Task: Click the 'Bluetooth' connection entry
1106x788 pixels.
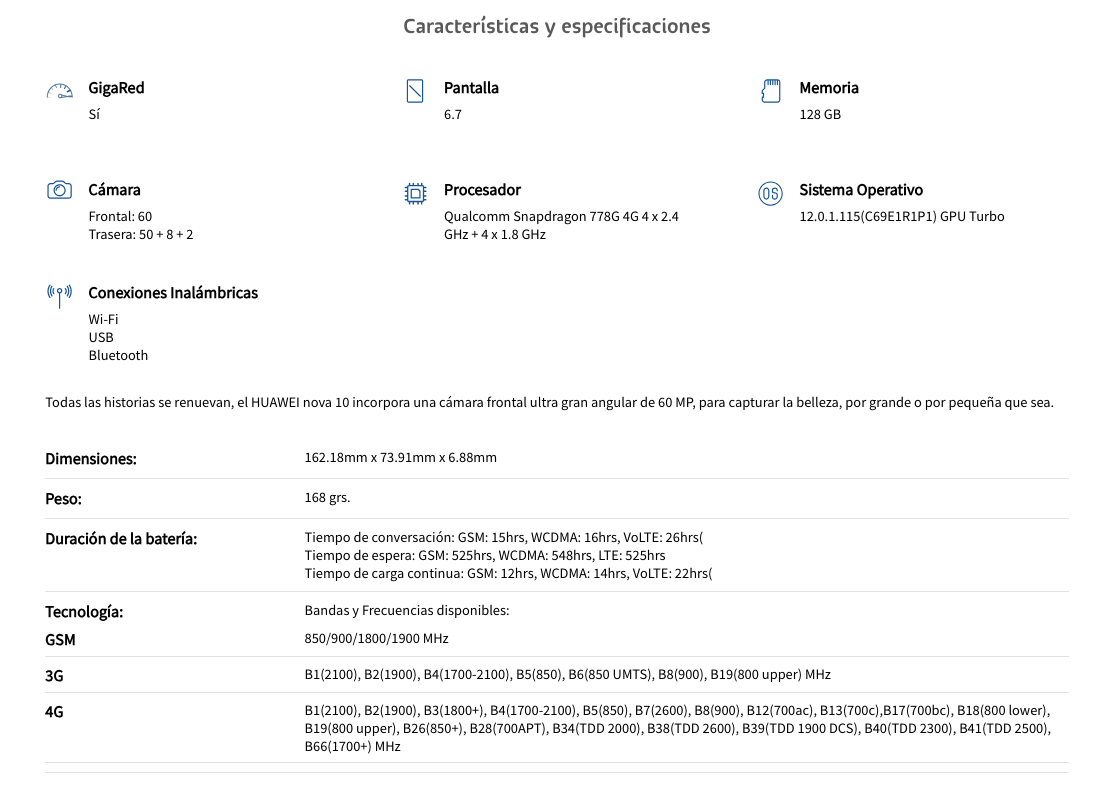Action: click(x=118, y=356)
